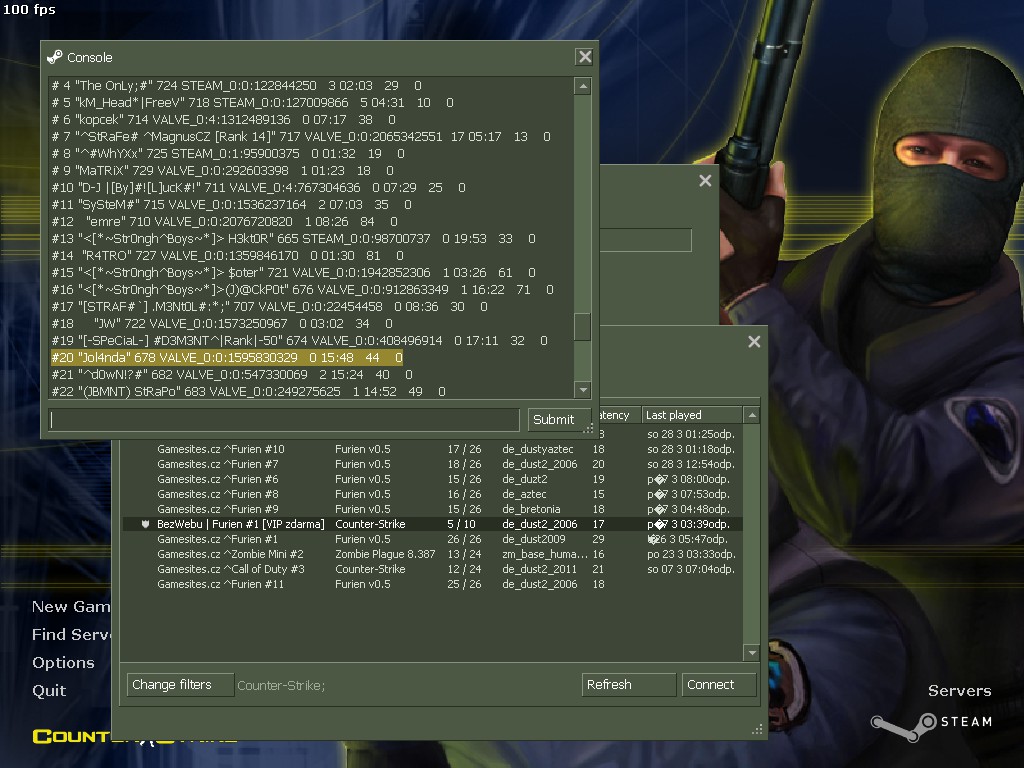
Task: Close the server browser dialog
Action: tap(754, 342)
